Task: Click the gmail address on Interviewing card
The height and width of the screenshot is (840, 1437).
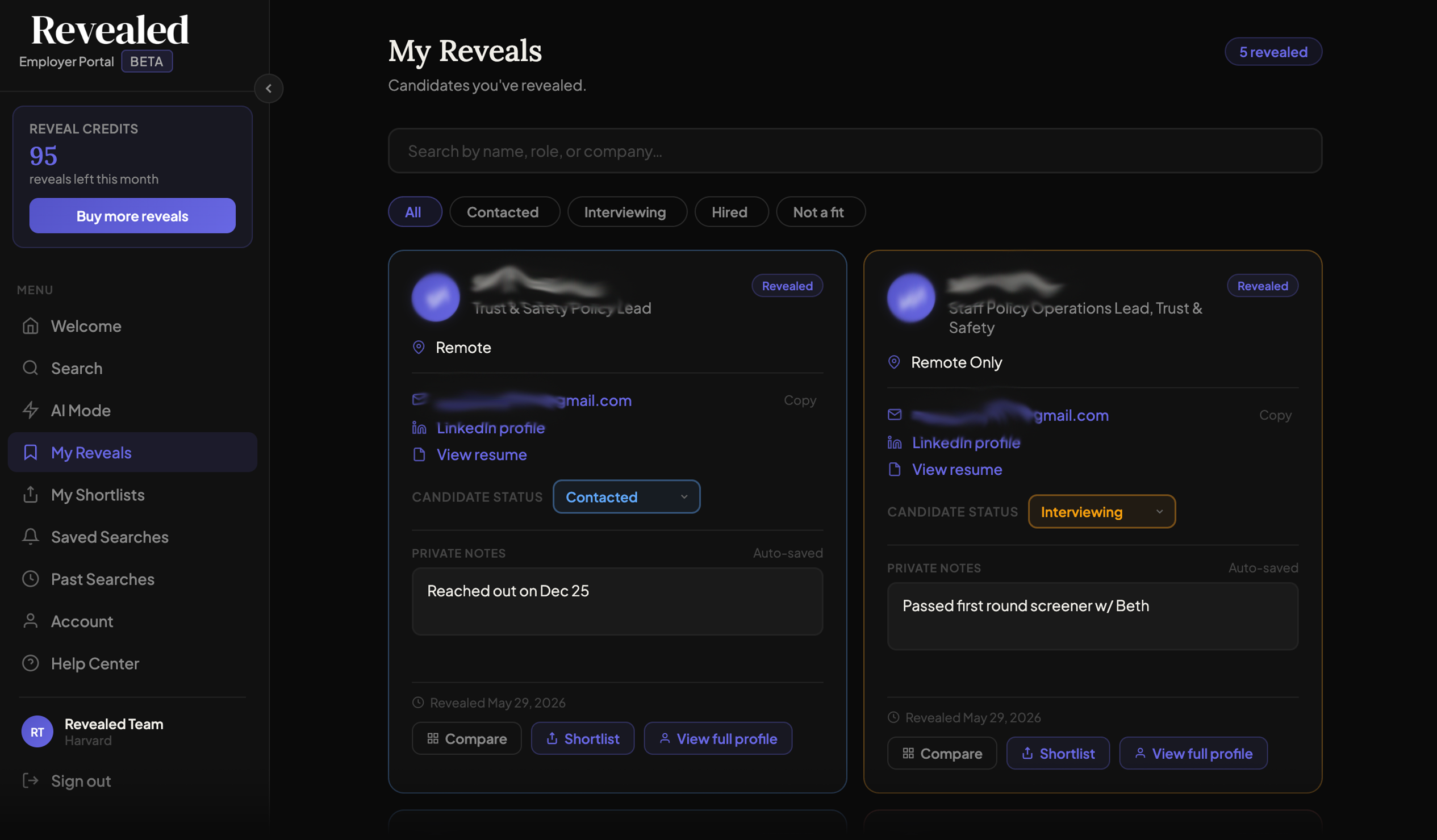Action: [x=1009, y=415]
